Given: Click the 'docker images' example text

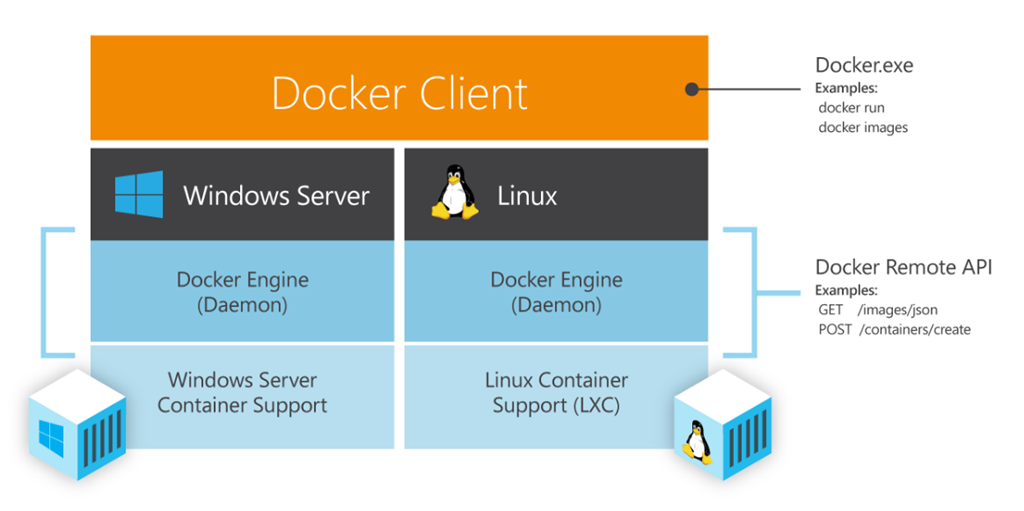Looking at the screenshot, I should click(863, 127).
